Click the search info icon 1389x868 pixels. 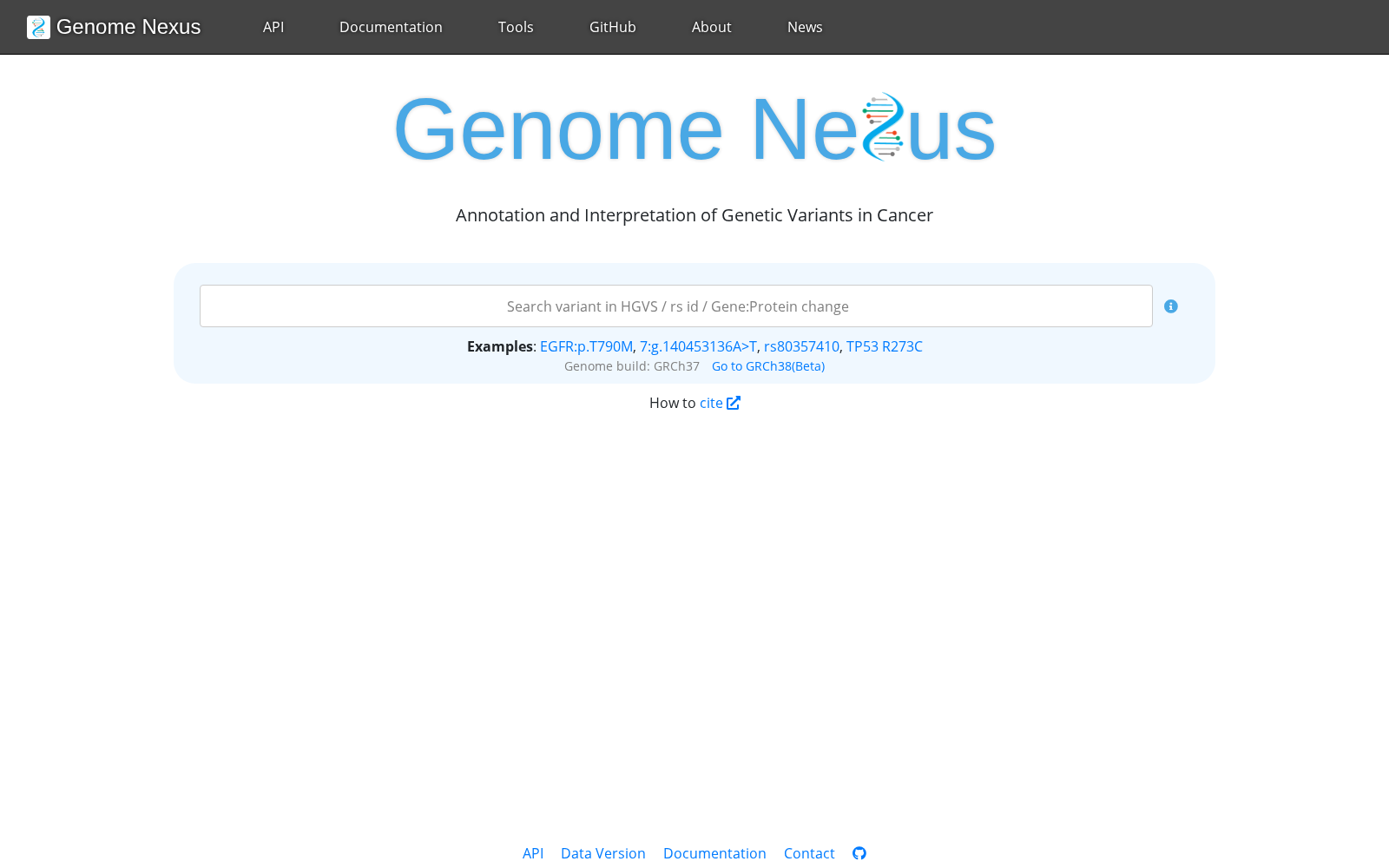click(x=1171, y=306)
